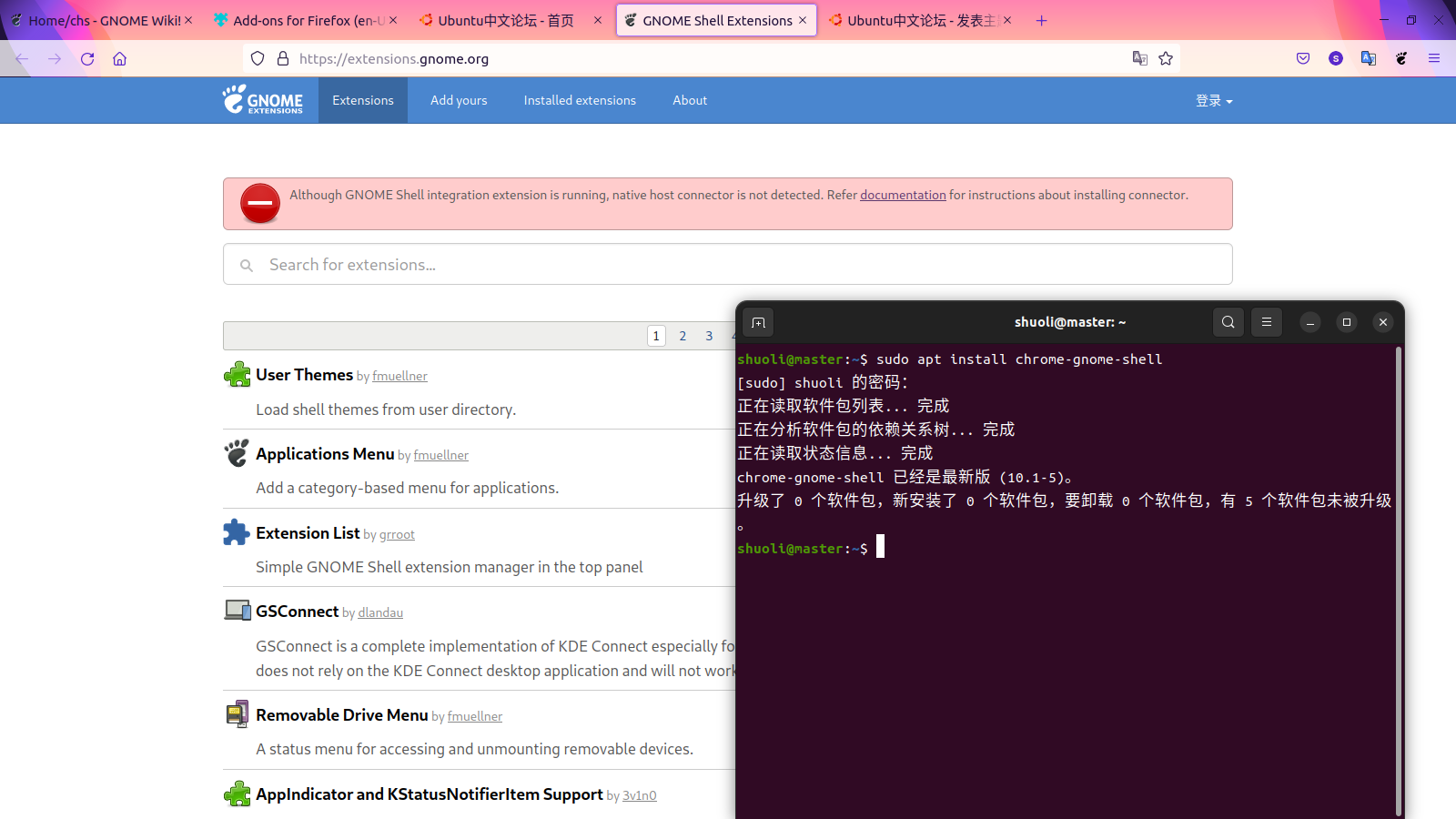Open the Add yours nav item
The height and width of the screenshot is (819, 1456).
(459, 100)
